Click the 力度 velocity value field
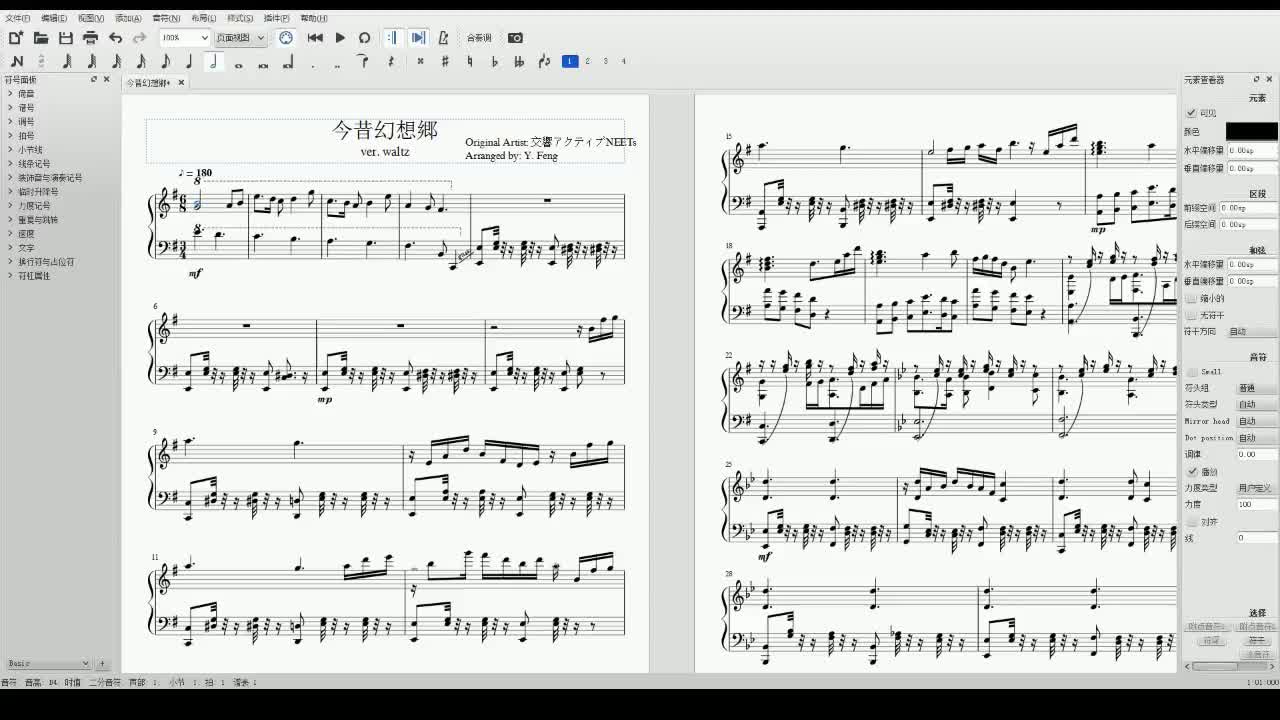Screen dimensions: 1280x720 (x=1257, y=505)
